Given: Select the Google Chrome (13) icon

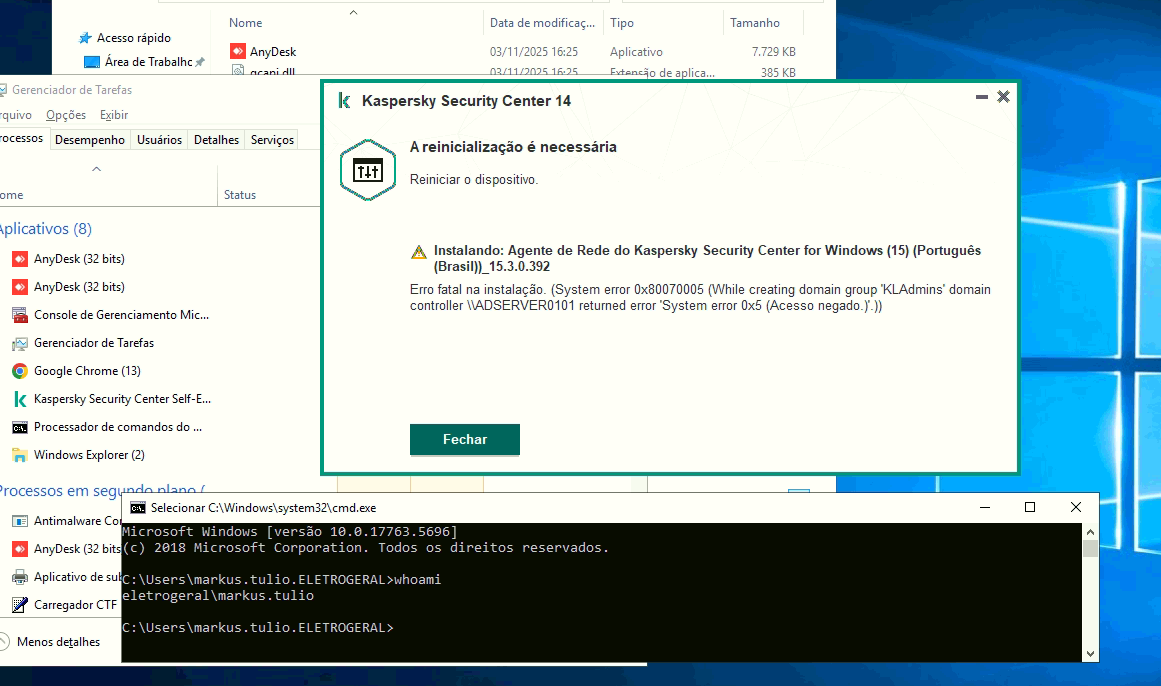Looking at the screenshot, I should click(x=20, y=371).
